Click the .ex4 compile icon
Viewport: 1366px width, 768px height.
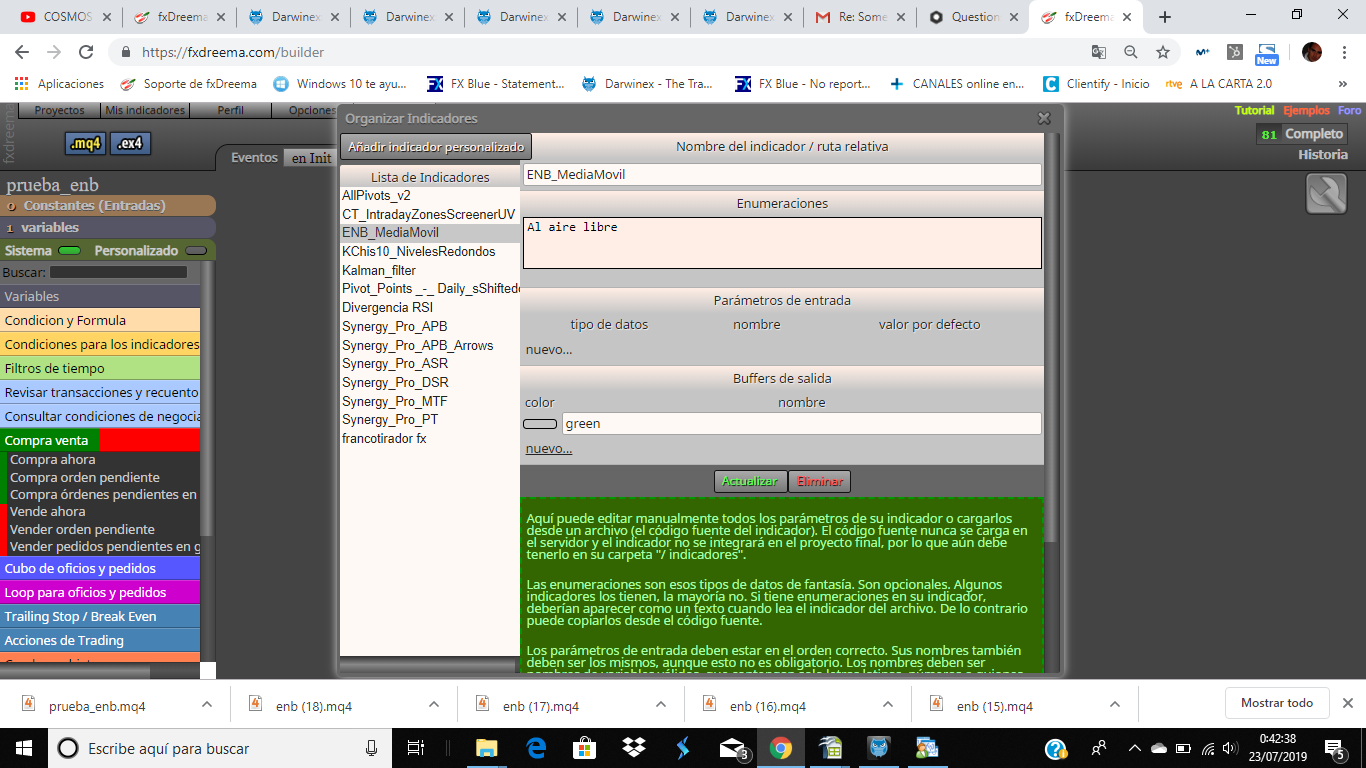131,144
